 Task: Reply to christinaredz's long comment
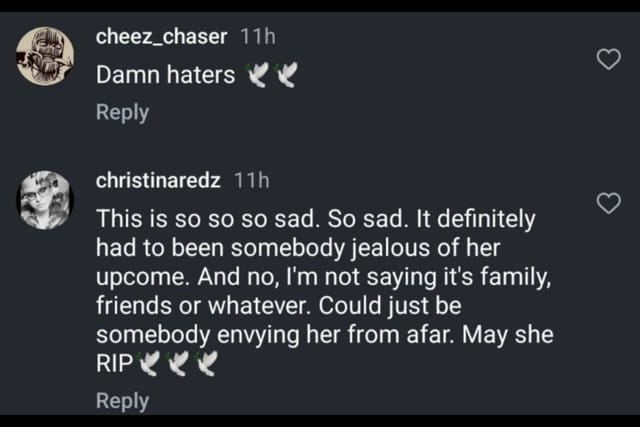pos(122,400)
